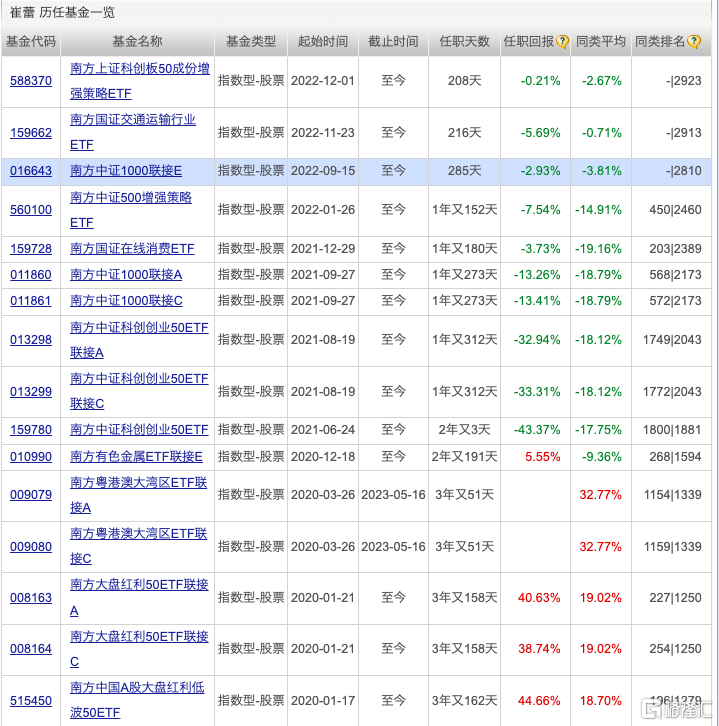Select the 44.66% return cell
The height and width of the screenshot is (726, 719).
[535, 701]
